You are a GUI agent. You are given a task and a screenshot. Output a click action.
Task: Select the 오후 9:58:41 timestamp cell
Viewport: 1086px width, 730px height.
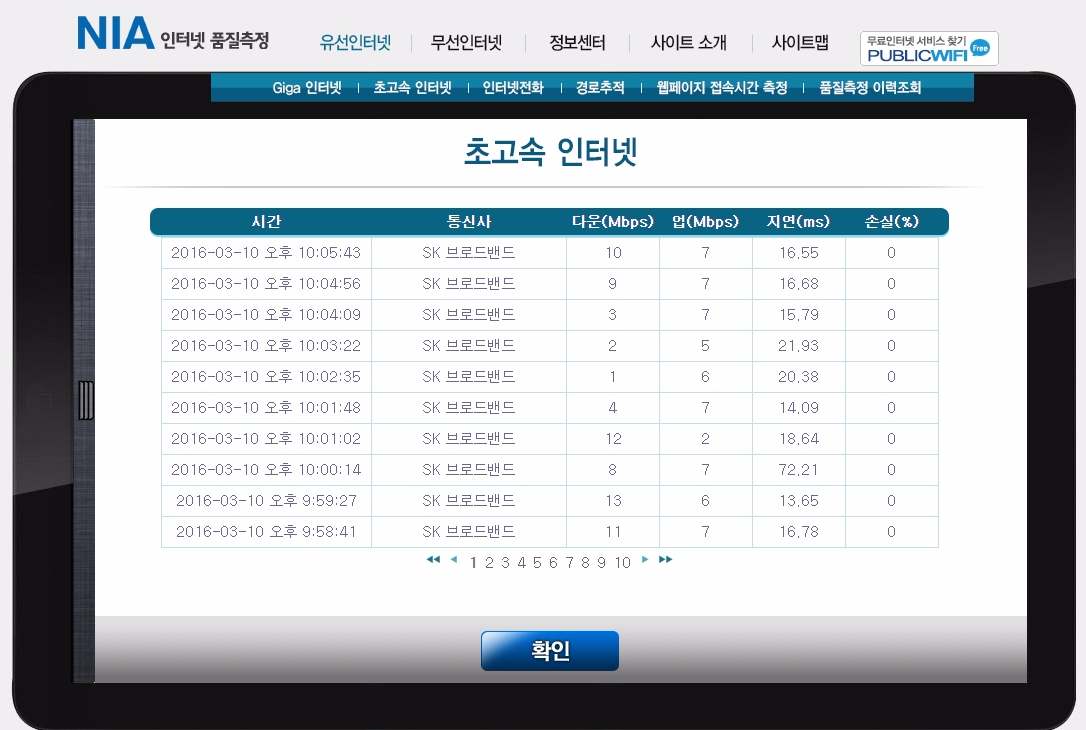click(x=266, y=532)
